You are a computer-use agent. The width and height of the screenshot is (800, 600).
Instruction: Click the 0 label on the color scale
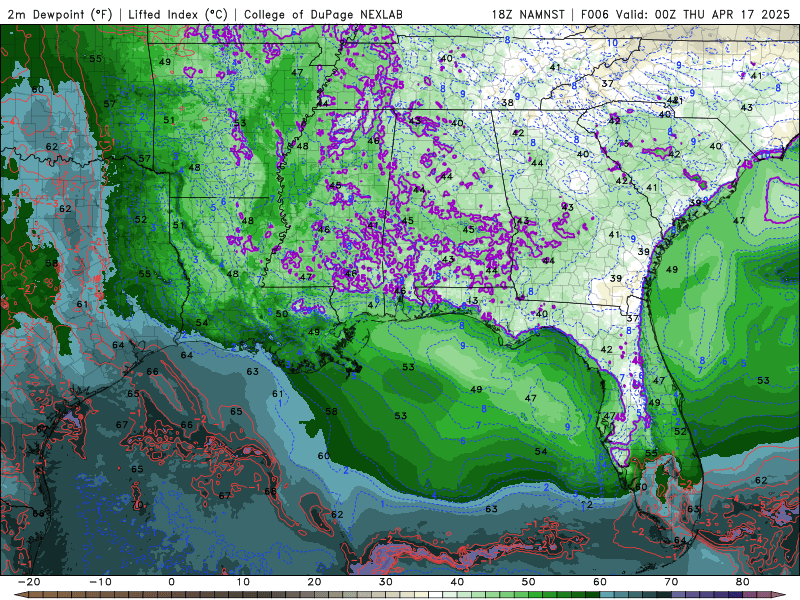click(x=171, y=582)
